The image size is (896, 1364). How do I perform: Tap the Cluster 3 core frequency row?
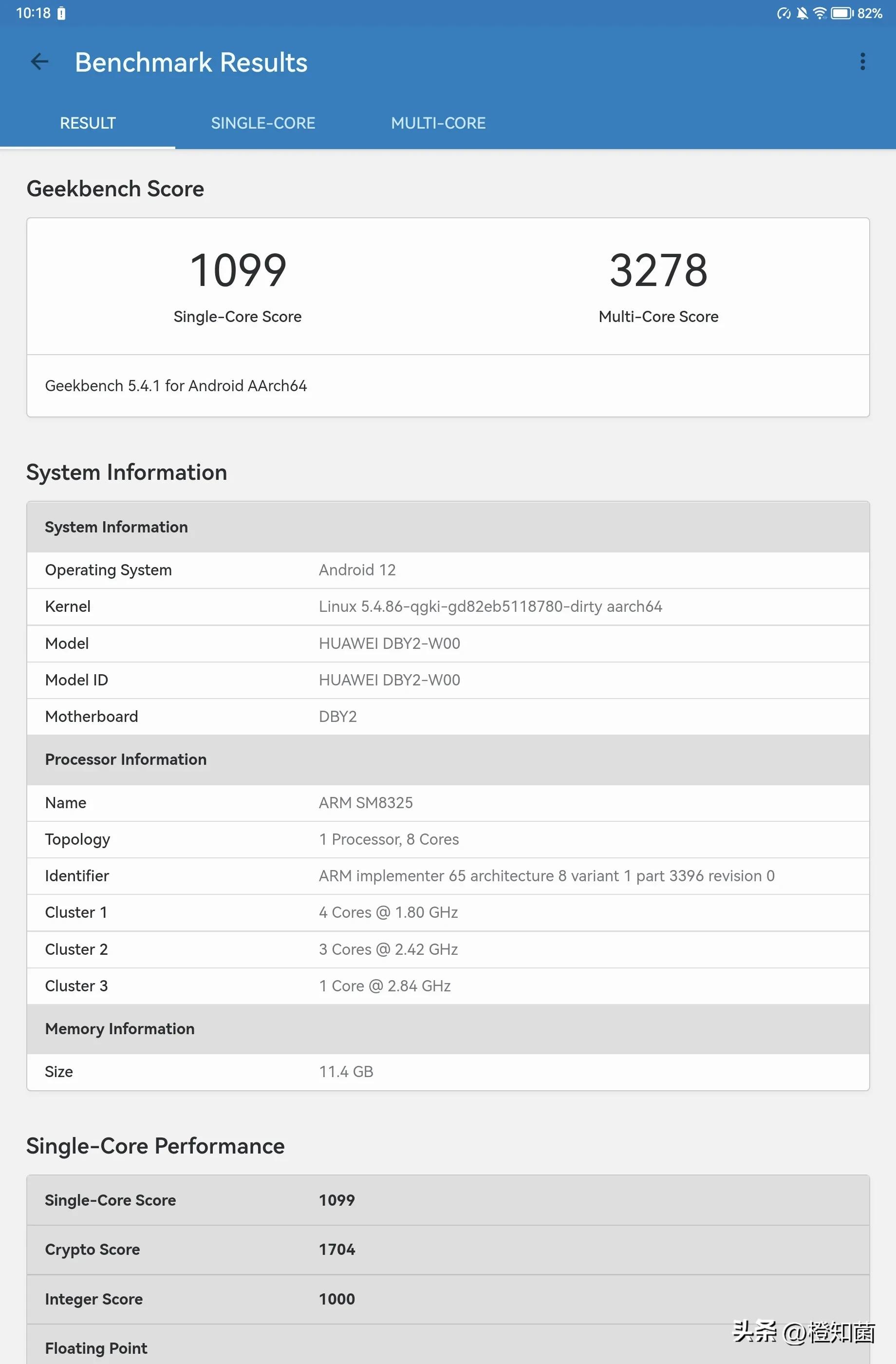pos(448,986)
